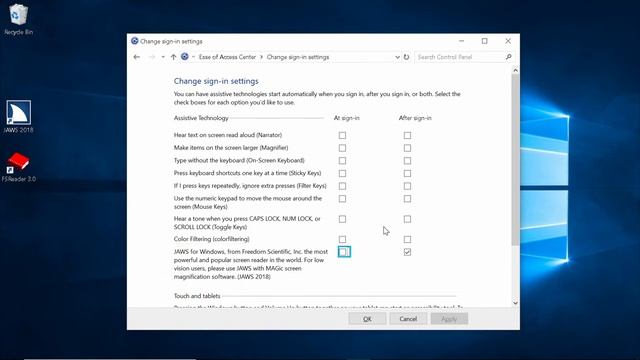Screen dimensions: 640x360
Task: Enable On-Screen Keyboard at sign-in
Action: (342, 160)
